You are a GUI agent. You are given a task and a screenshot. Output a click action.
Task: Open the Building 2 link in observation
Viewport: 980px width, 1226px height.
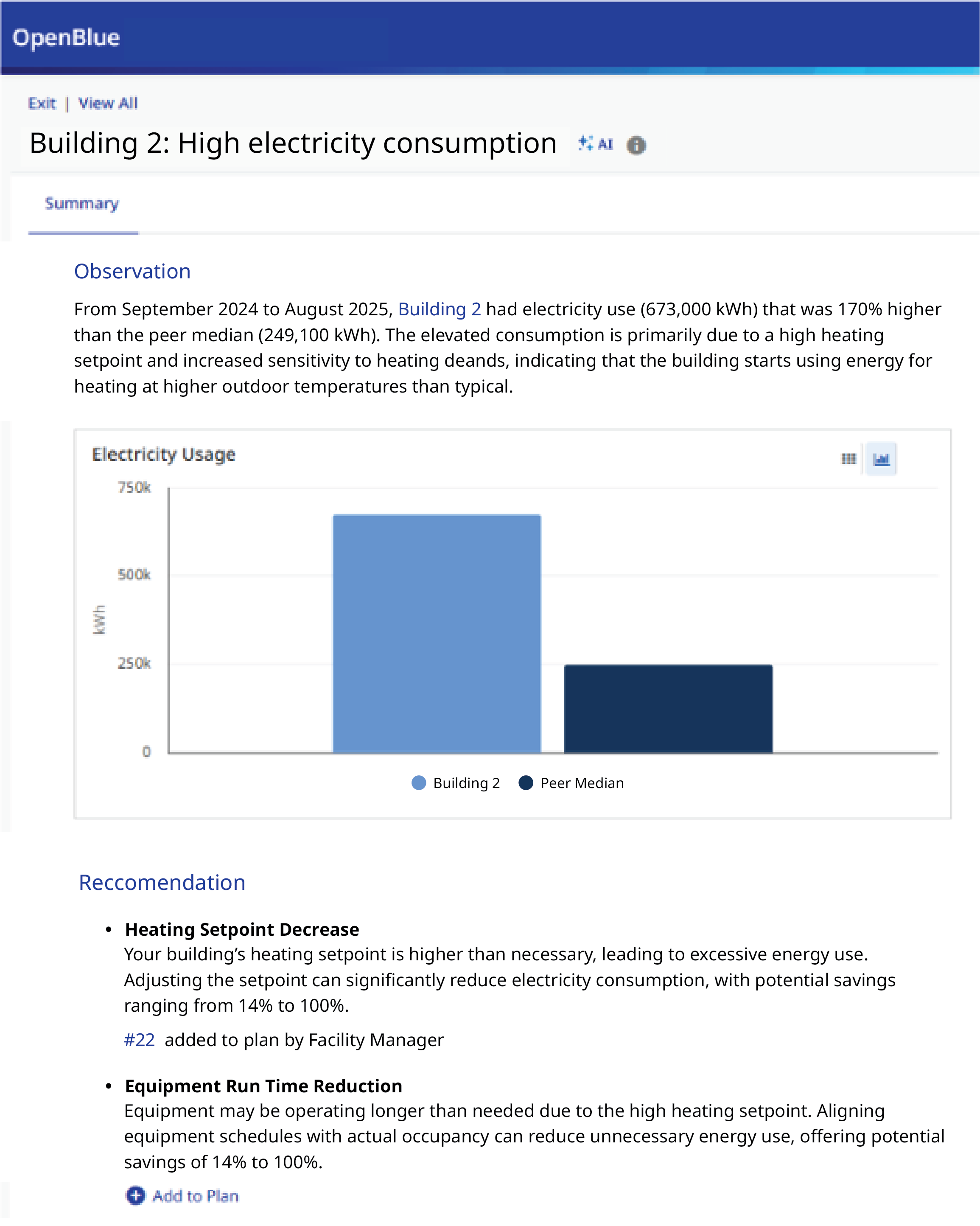(440, 309)
